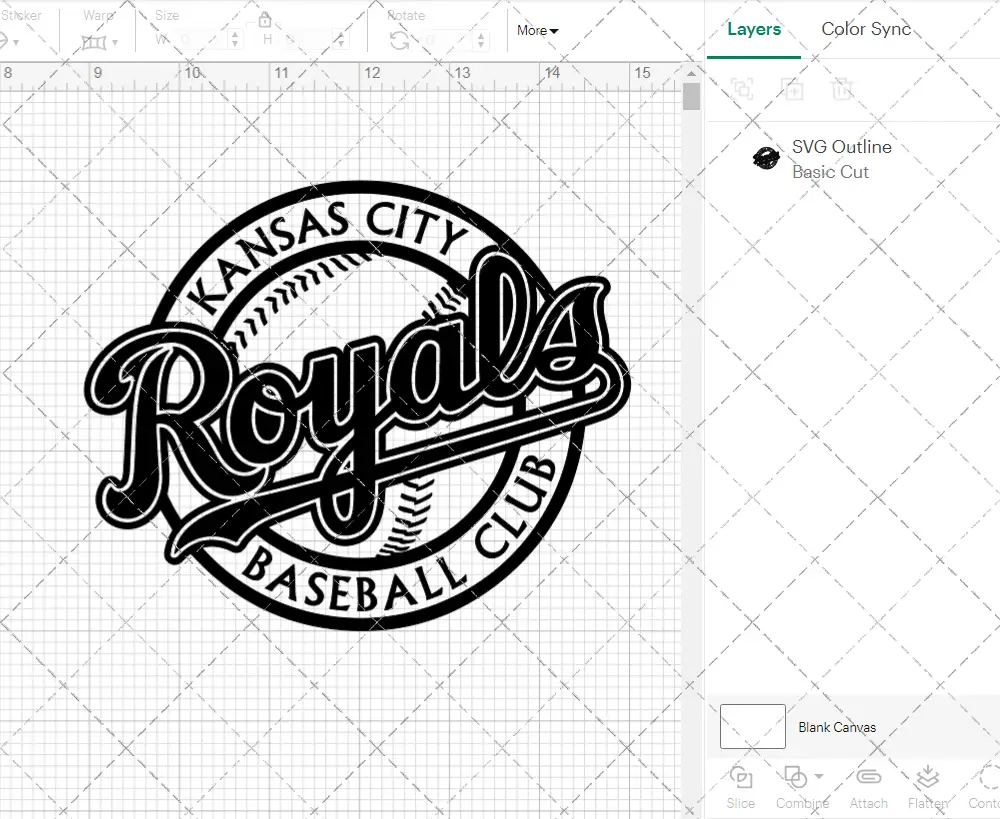Select the Layers tab
The image size is (1000, 819).
click(x=754, y=29)
